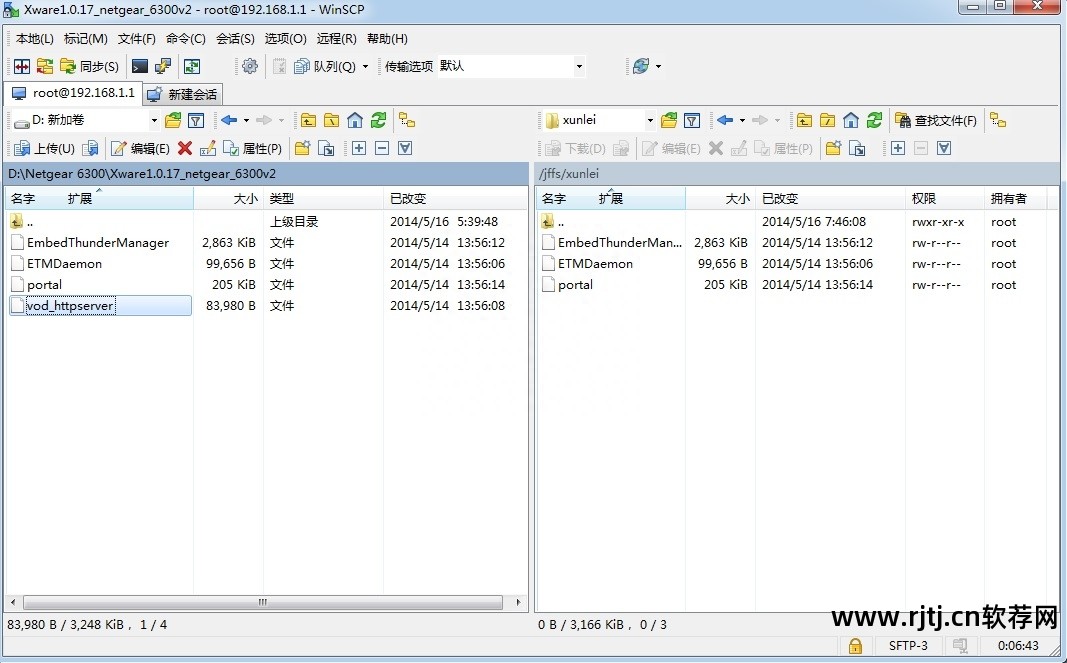Viewport: 1067px width, 663px height.
Task: Click the 上传(U) upload button
Action: 44,148
